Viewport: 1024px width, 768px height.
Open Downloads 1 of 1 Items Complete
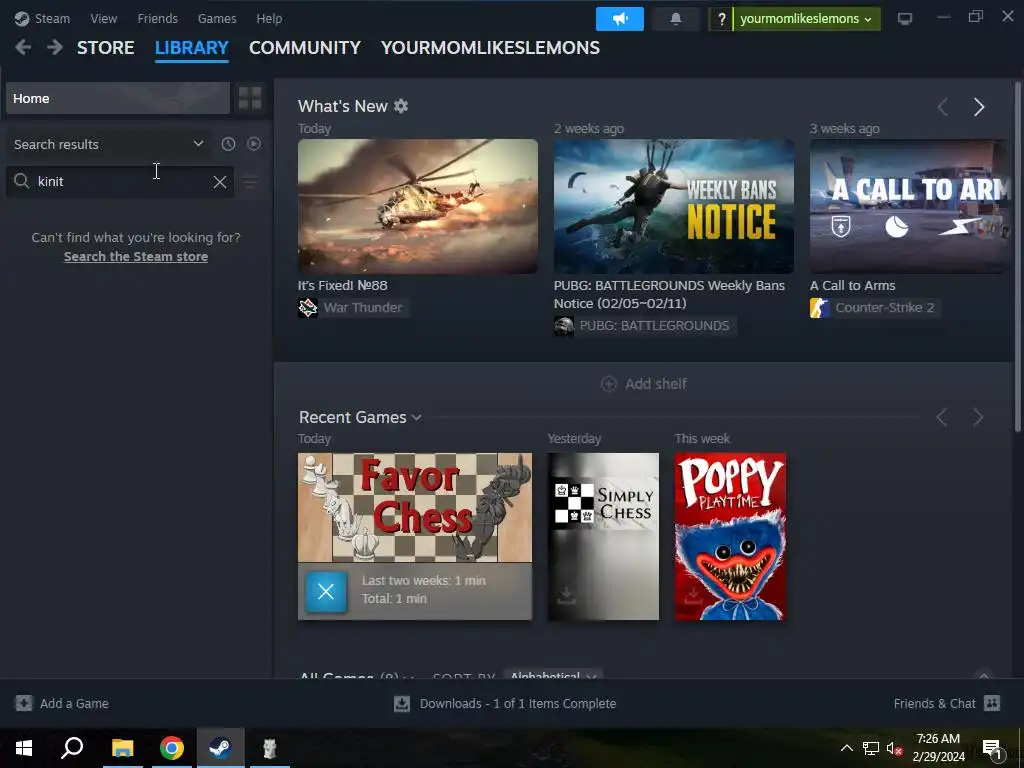point(518,703)
